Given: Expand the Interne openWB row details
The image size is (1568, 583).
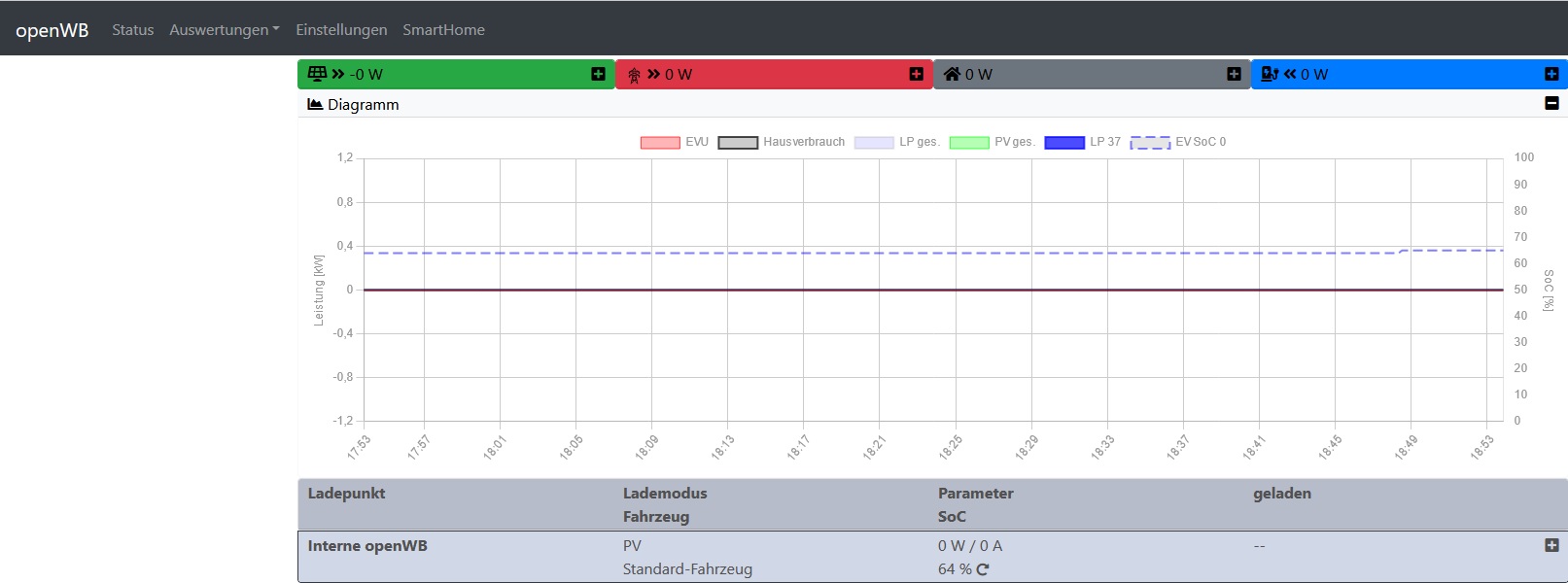Looking at the screenshot, I should [x=1551, y=545].
